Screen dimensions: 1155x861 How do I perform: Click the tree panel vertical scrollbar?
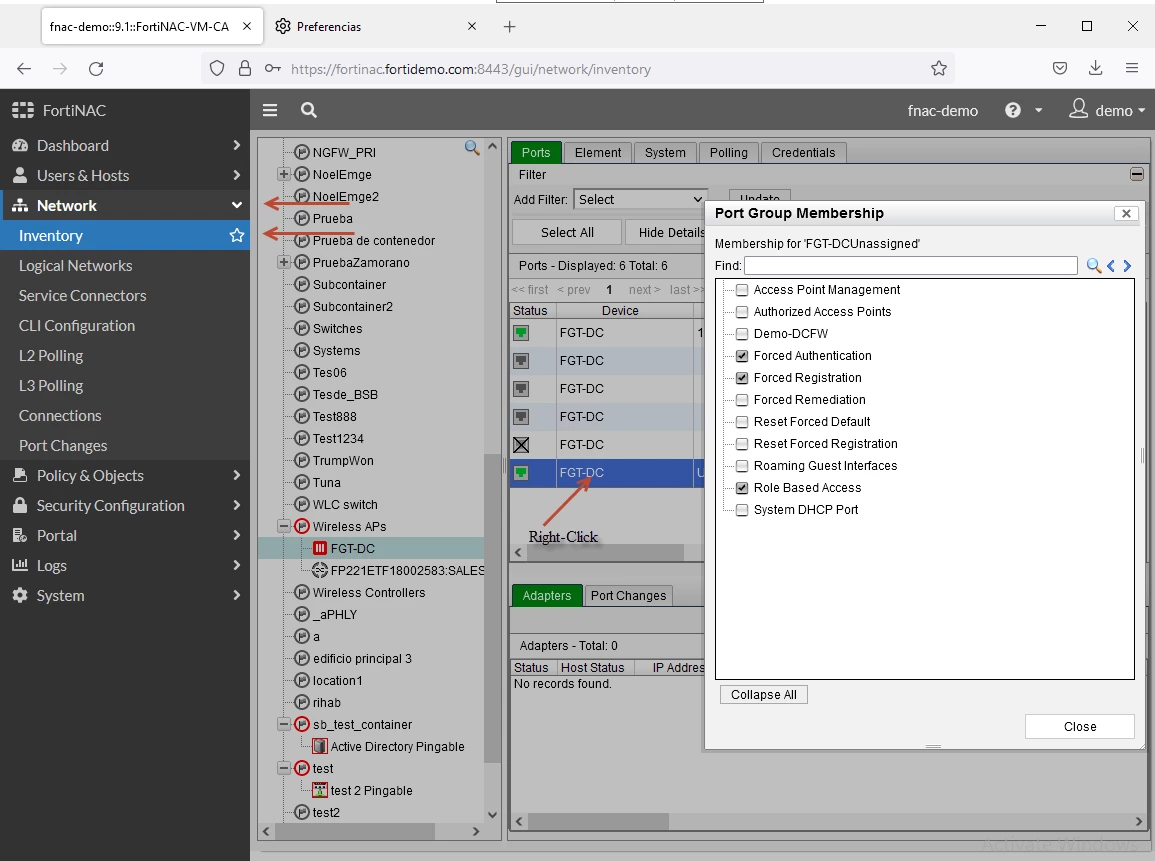[493, 608]
